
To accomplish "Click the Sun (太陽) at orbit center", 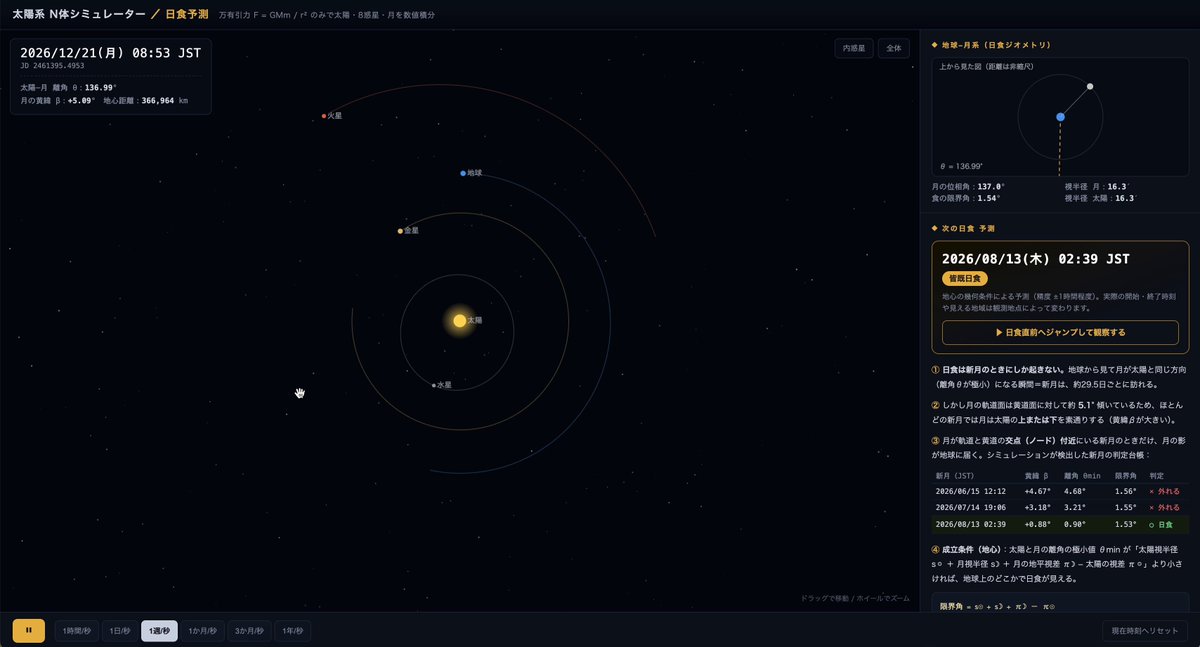I will (460, 320).
